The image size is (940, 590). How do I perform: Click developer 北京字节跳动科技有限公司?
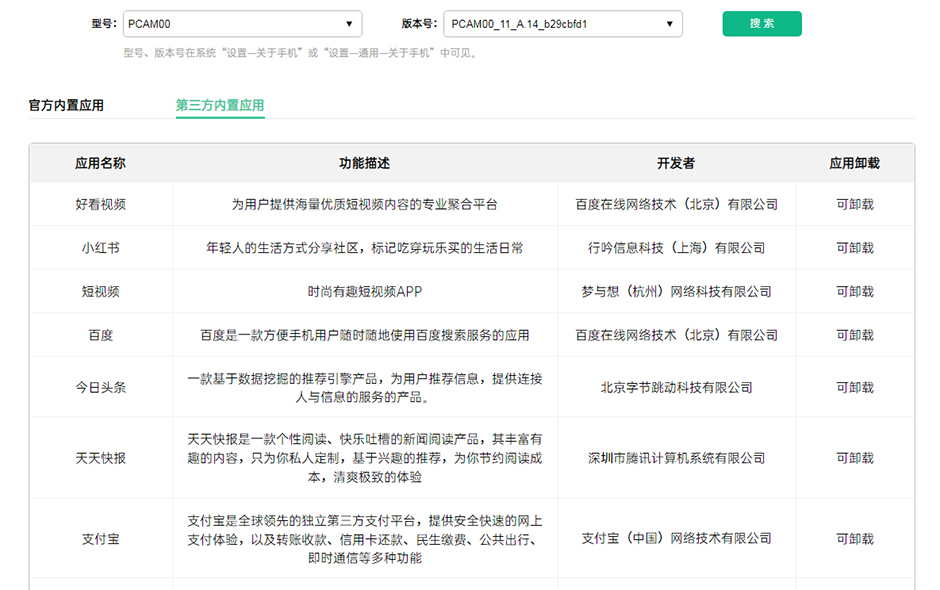[676, 387]
